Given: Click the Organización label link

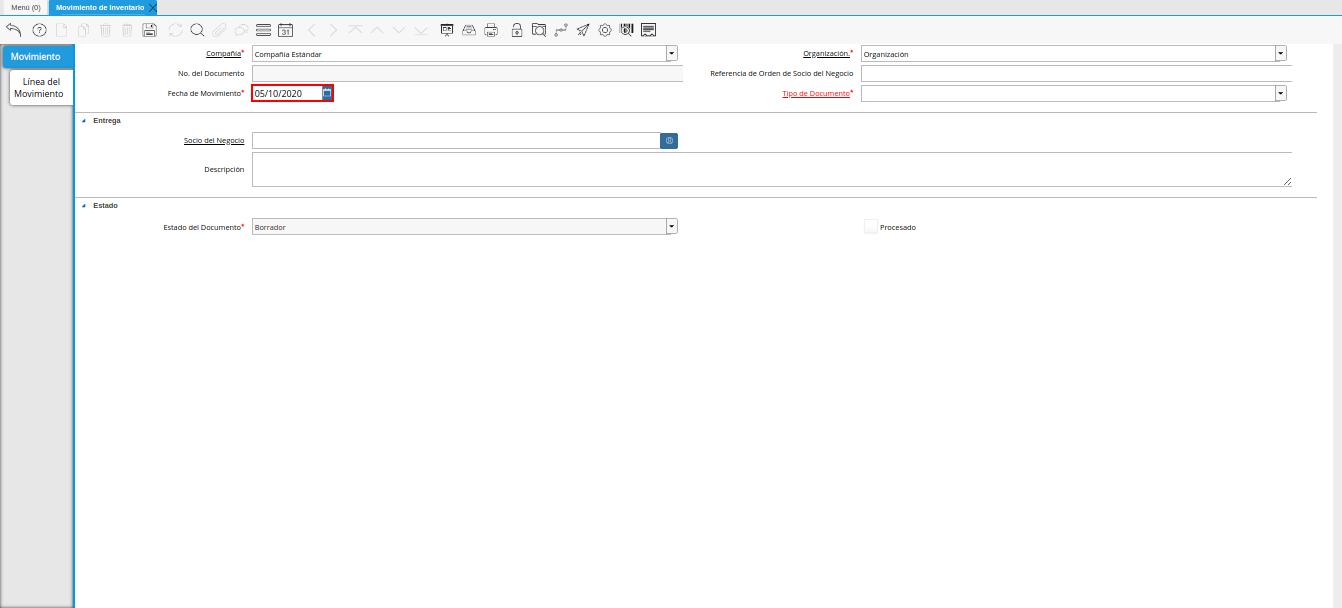Looking at the screenshot, I should coord(826,54).
